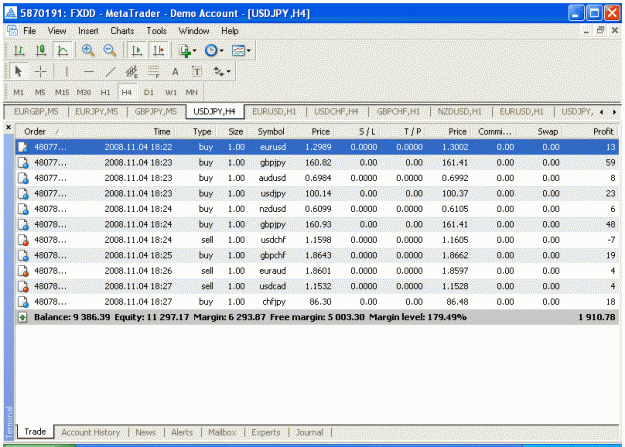The image size is (625, 447).
Task: Draw Fibonacci retracement
Action: [x=153, y=72]
